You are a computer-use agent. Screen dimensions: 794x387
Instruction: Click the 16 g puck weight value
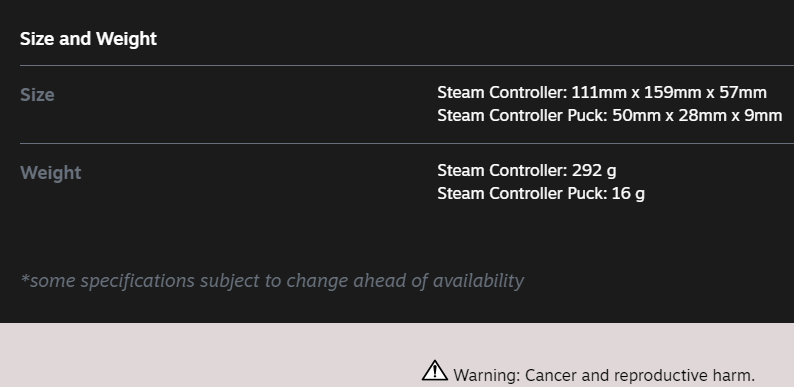(628, 194)
